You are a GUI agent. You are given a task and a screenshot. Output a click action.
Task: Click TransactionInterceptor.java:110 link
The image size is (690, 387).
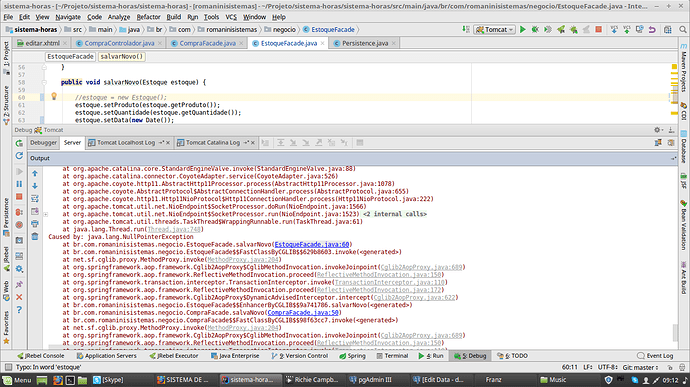coord(389,282)
